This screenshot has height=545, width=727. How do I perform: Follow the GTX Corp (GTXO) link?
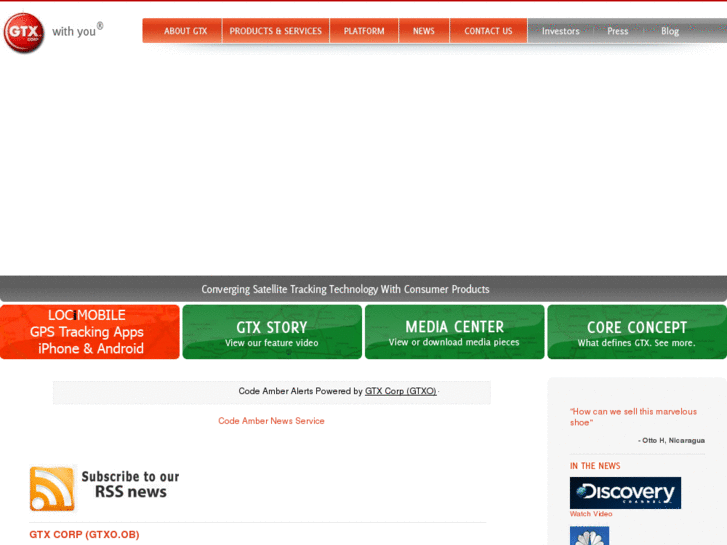401,391
